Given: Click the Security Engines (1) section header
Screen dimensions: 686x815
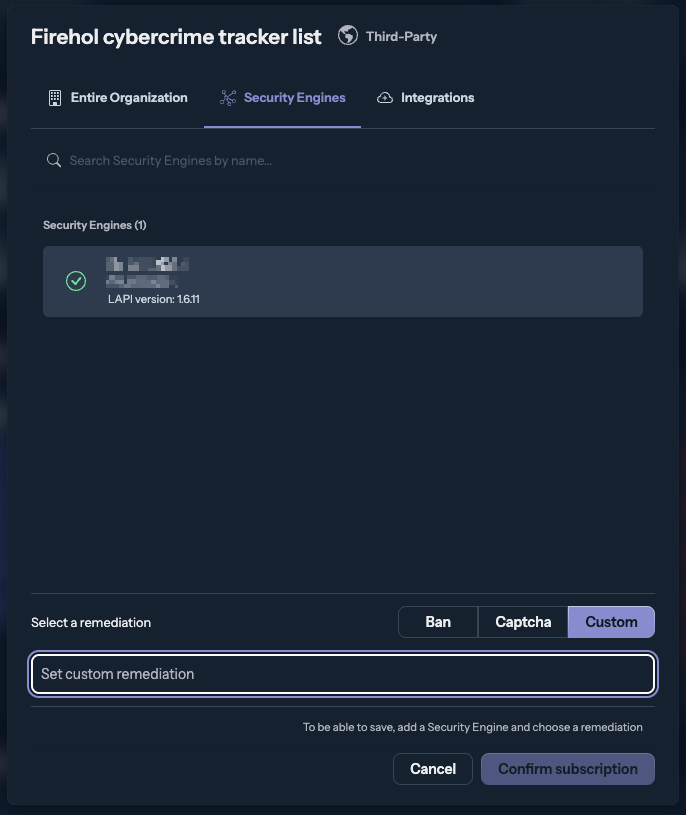Looking at the screenshot, I should point(95,225).
